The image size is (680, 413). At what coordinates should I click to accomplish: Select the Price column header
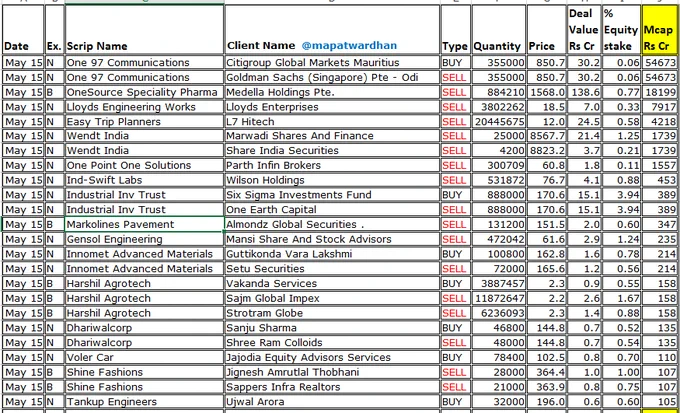pos(546,30)
